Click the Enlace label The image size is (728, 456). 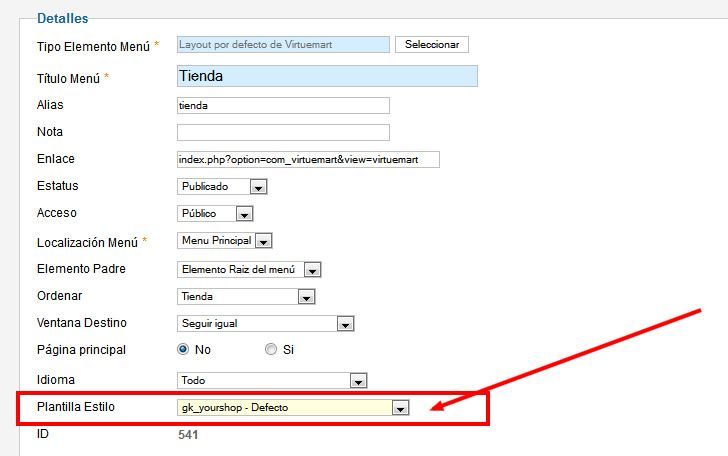pyautogui.click(x=56, y=159)
